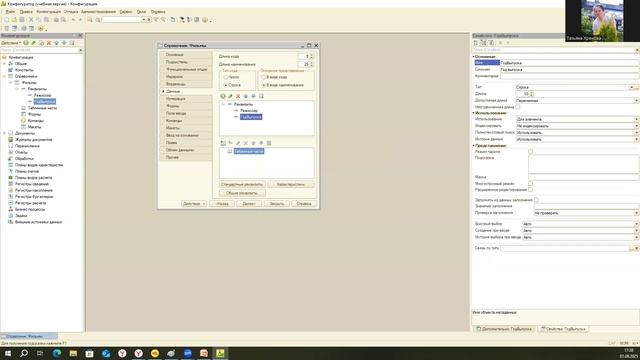Click Назад button in Фильмы dialog
The height and width of the screenshot is (360, 640).
(x=222, y=204)
